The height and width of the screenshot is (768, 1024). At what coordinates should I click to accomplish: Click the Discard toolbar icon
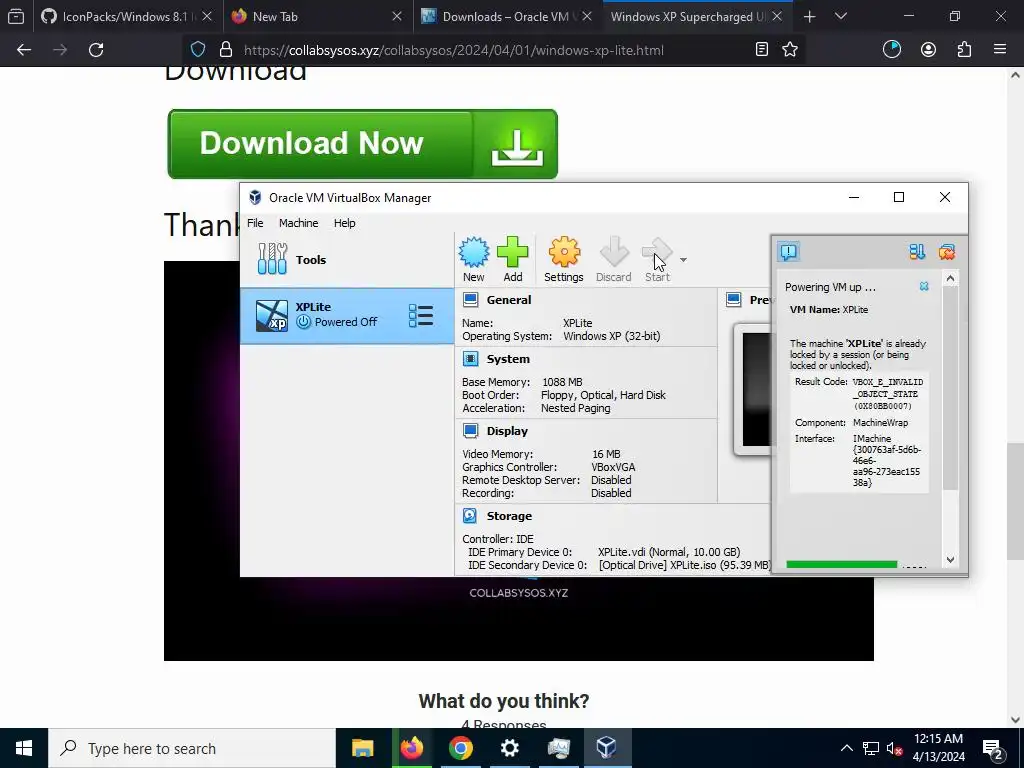coord(613,259)
